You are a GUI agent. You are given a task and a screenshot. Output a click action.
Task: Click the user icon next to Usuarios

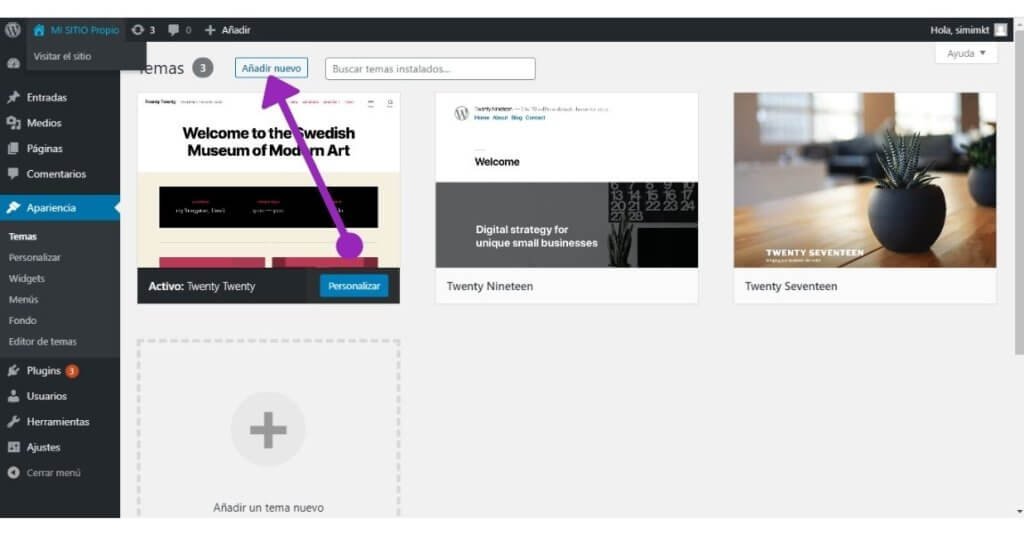[x=13, y=396]
